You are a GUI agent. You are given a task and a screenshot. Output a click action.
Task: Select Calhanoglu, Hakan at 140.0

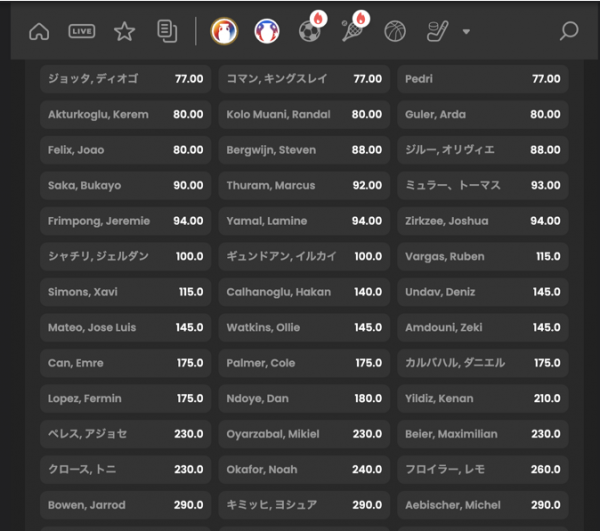coord(304,292)
